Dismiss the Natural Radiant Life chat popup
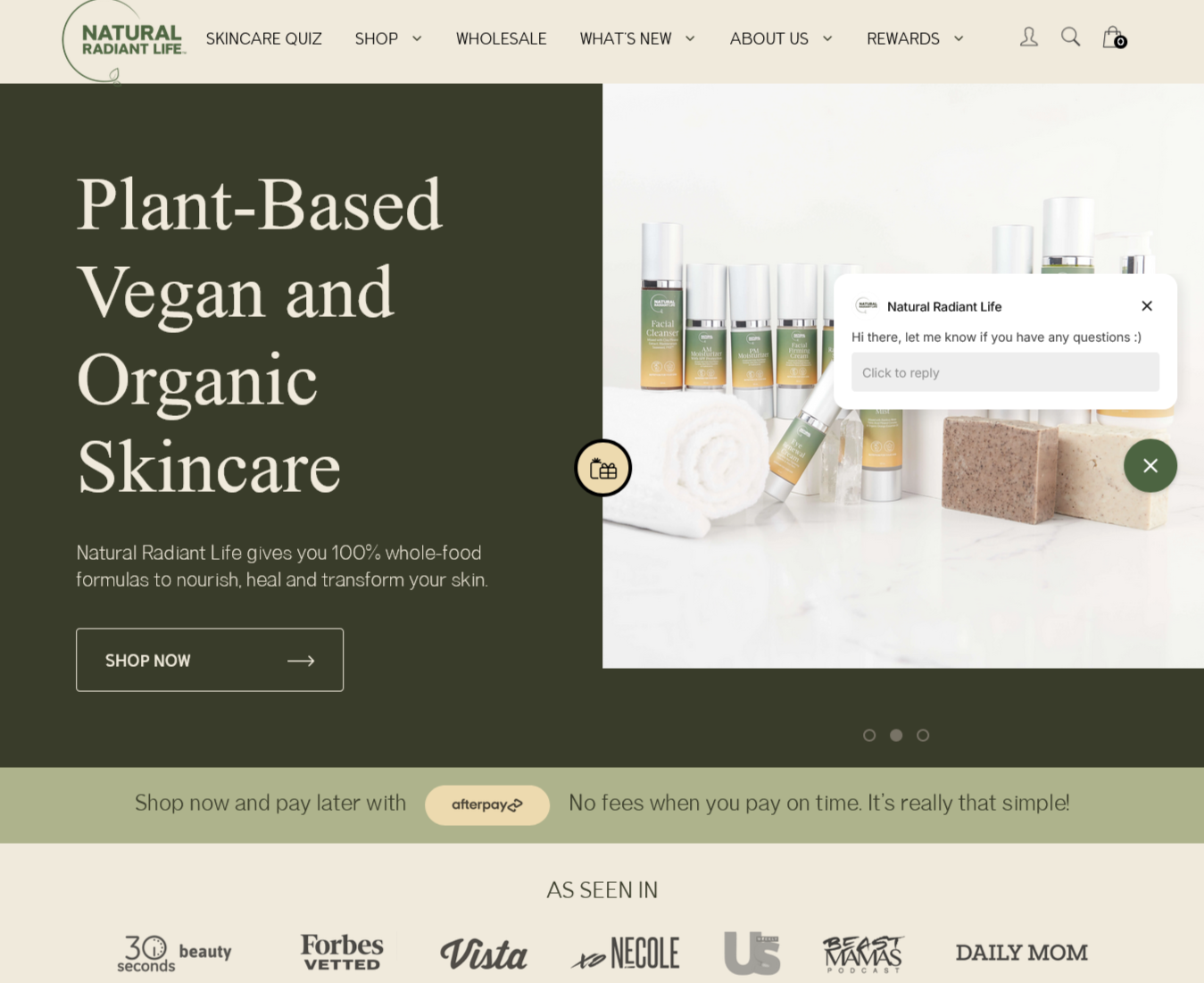 (1147, 305)
